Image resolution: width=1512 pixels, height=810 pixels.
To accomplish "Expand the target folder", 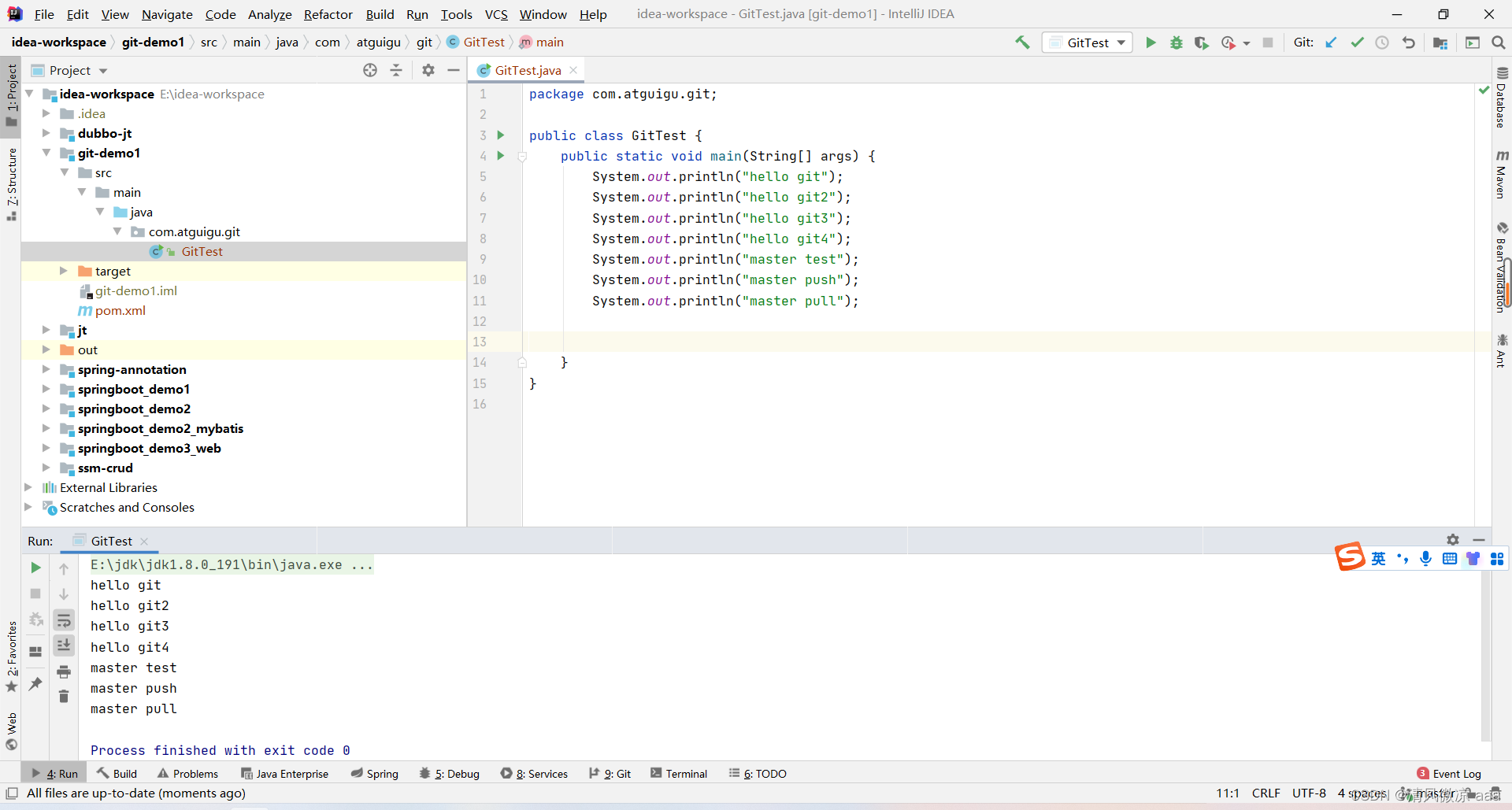I will tap(64, 271).
